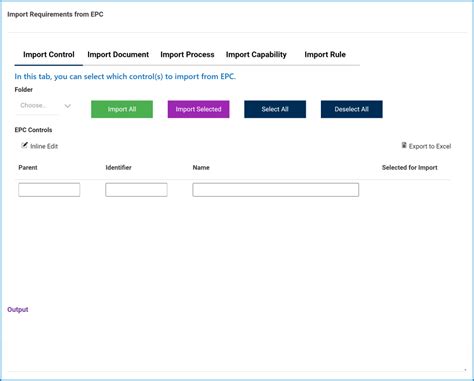
Task: Click the Selected for Import column header
Action: [x=410, y=168]
